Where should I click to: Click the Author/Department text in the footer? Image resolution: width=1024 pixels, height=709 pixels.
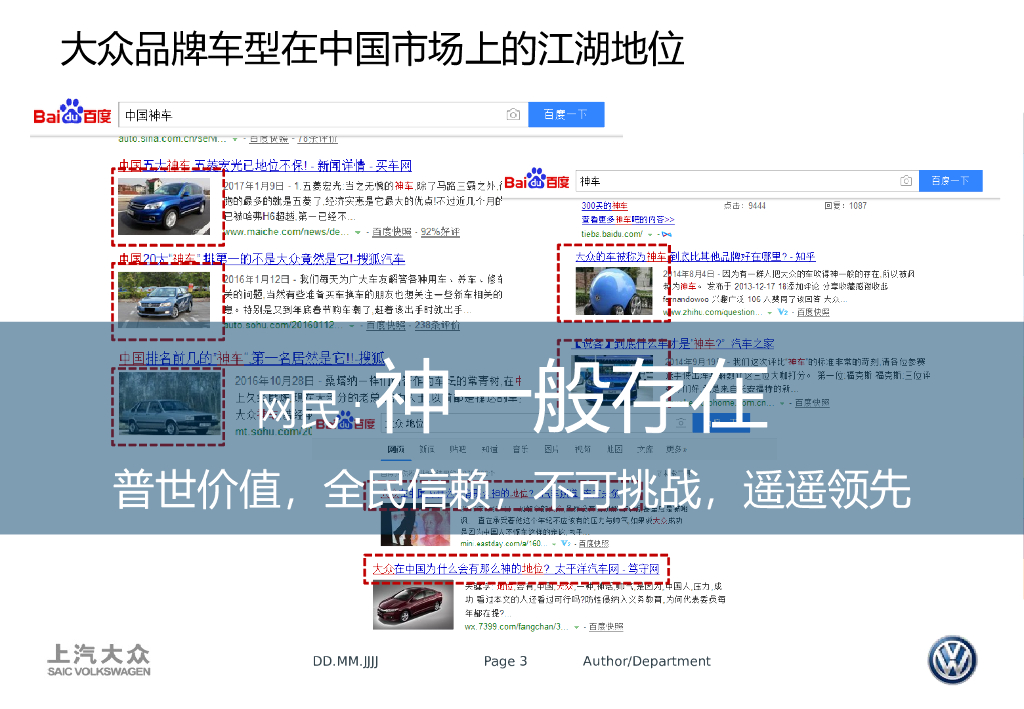647,661
